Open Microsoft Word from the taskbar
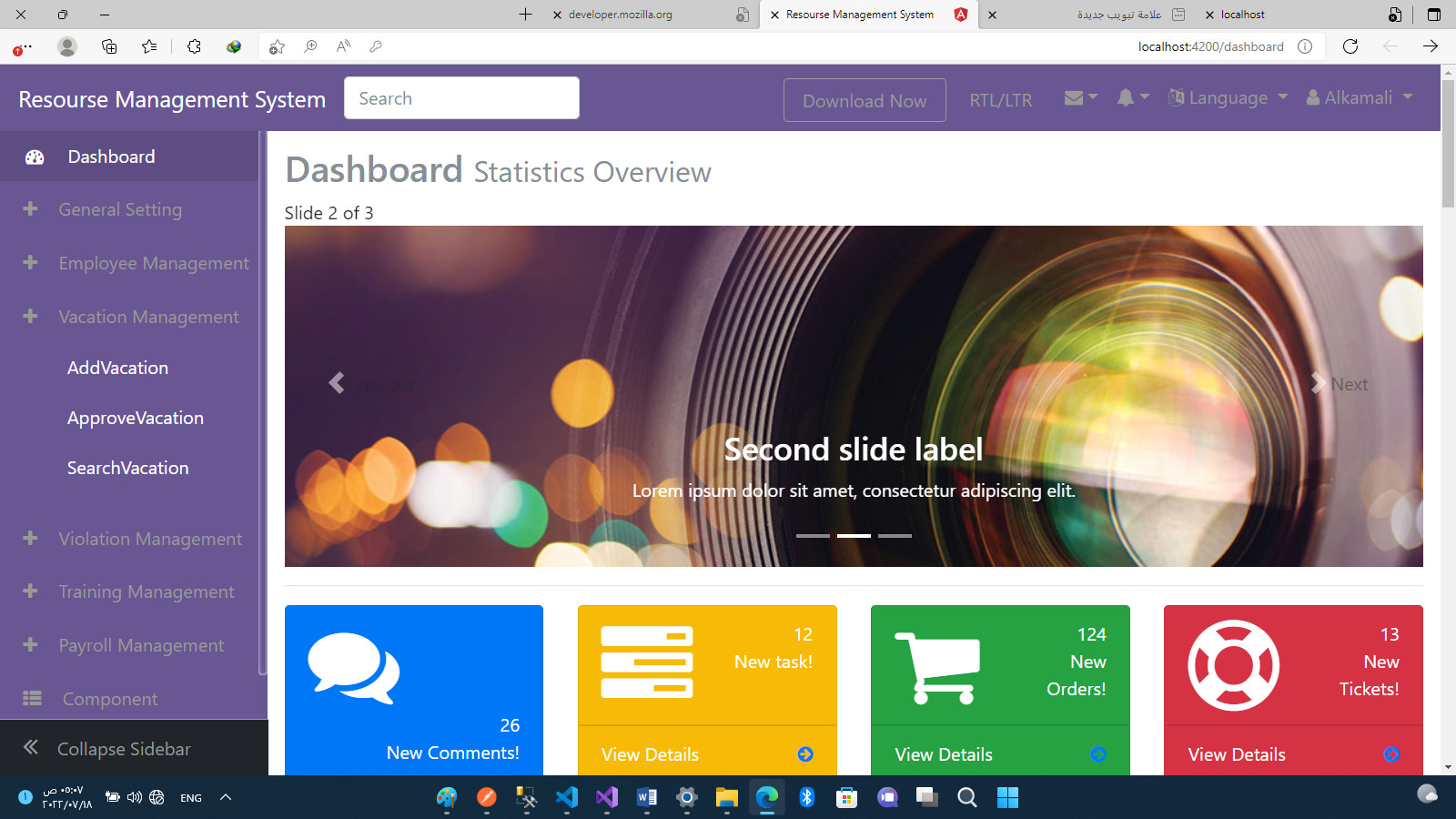 point(647,798)
